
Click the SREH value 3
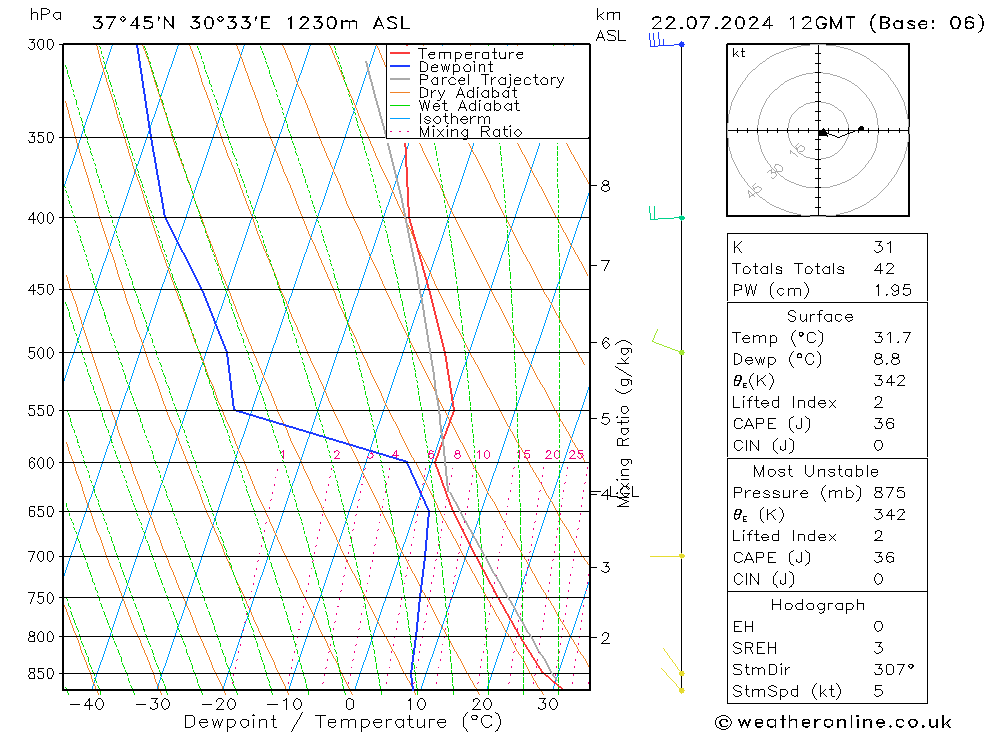878,648
